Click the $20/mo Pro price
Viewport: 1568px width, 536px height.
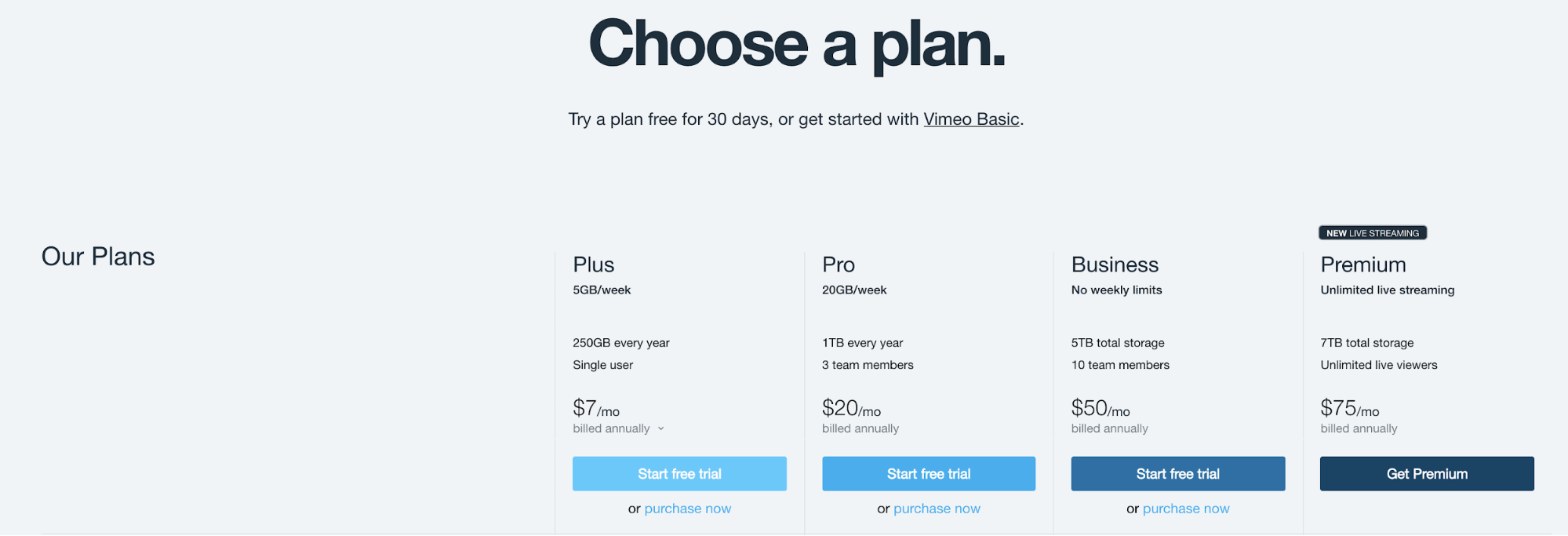pyautogui.click(x=851, y=408)
